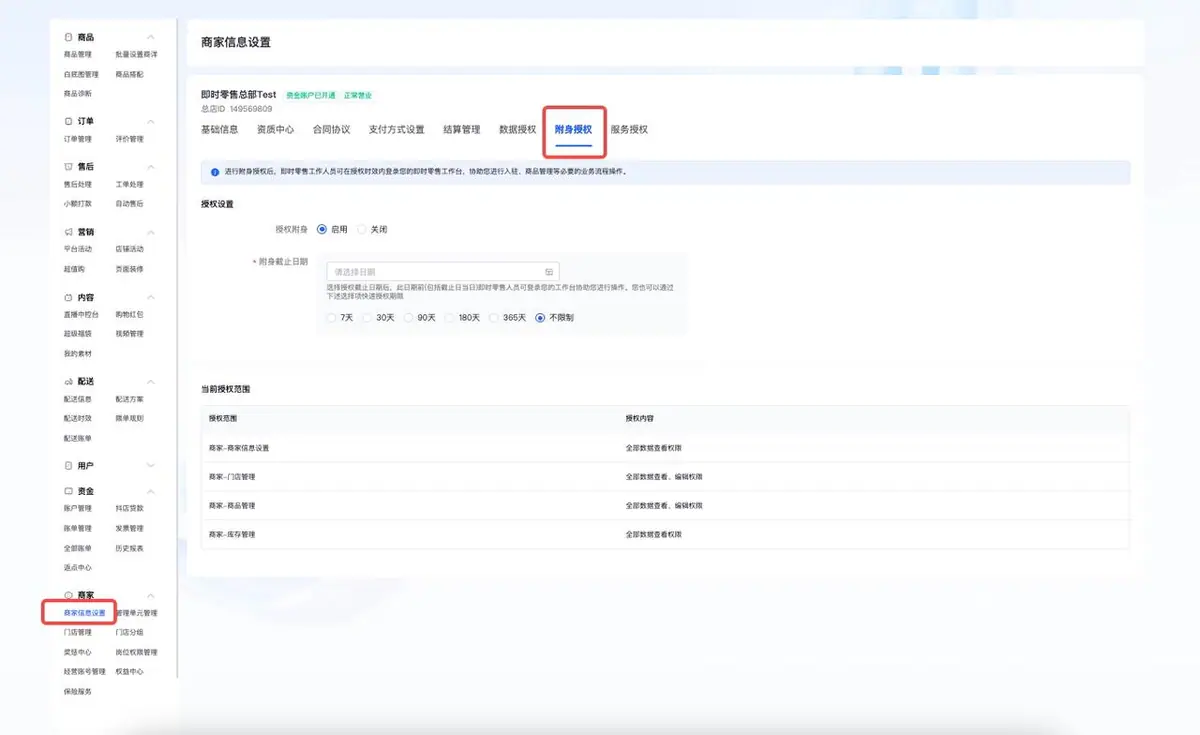Collapse the 售后 sidebar section chevron

(151, 167)
